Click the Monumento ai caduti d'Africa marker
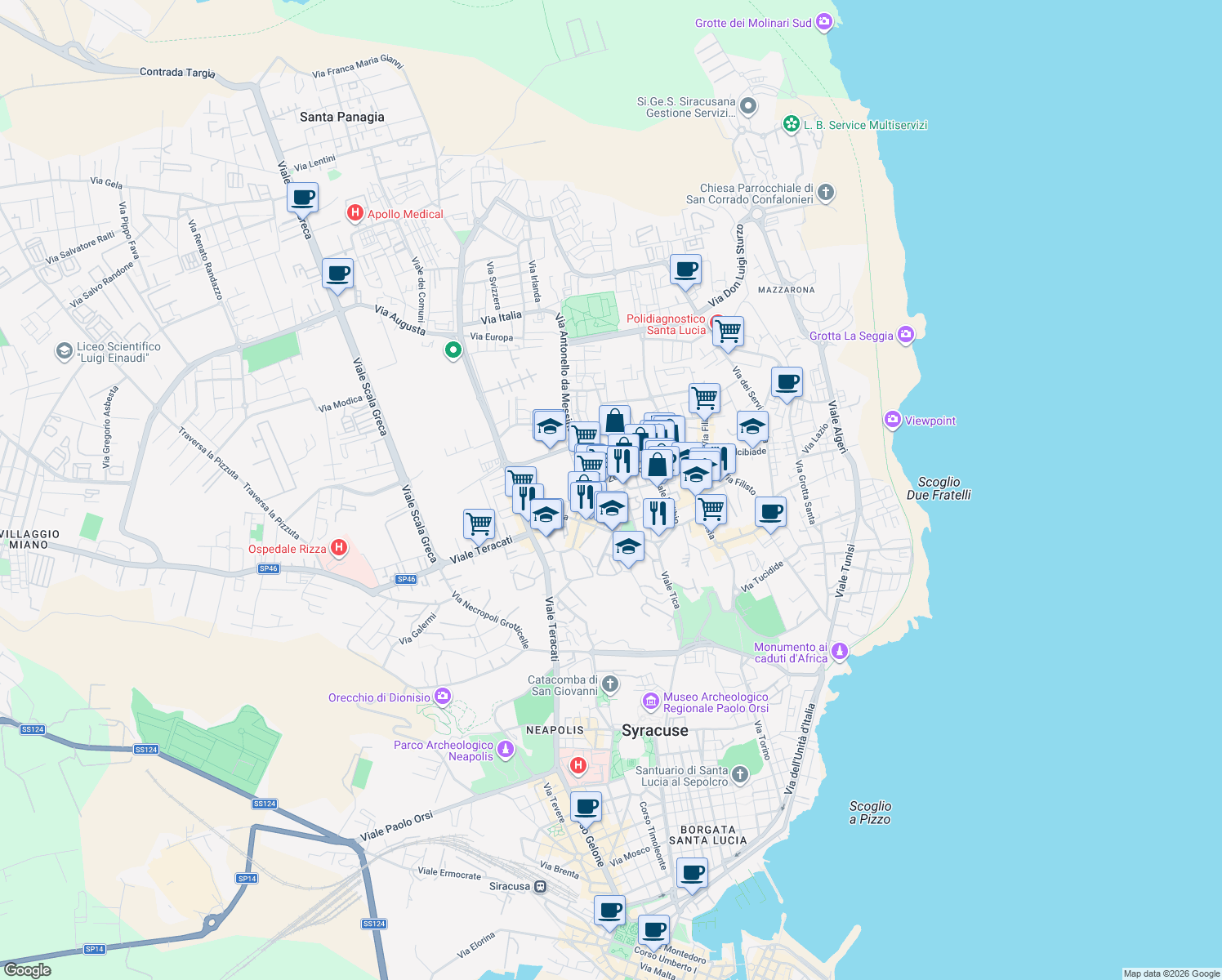1222x980 pixels. (x=839, y=651)
